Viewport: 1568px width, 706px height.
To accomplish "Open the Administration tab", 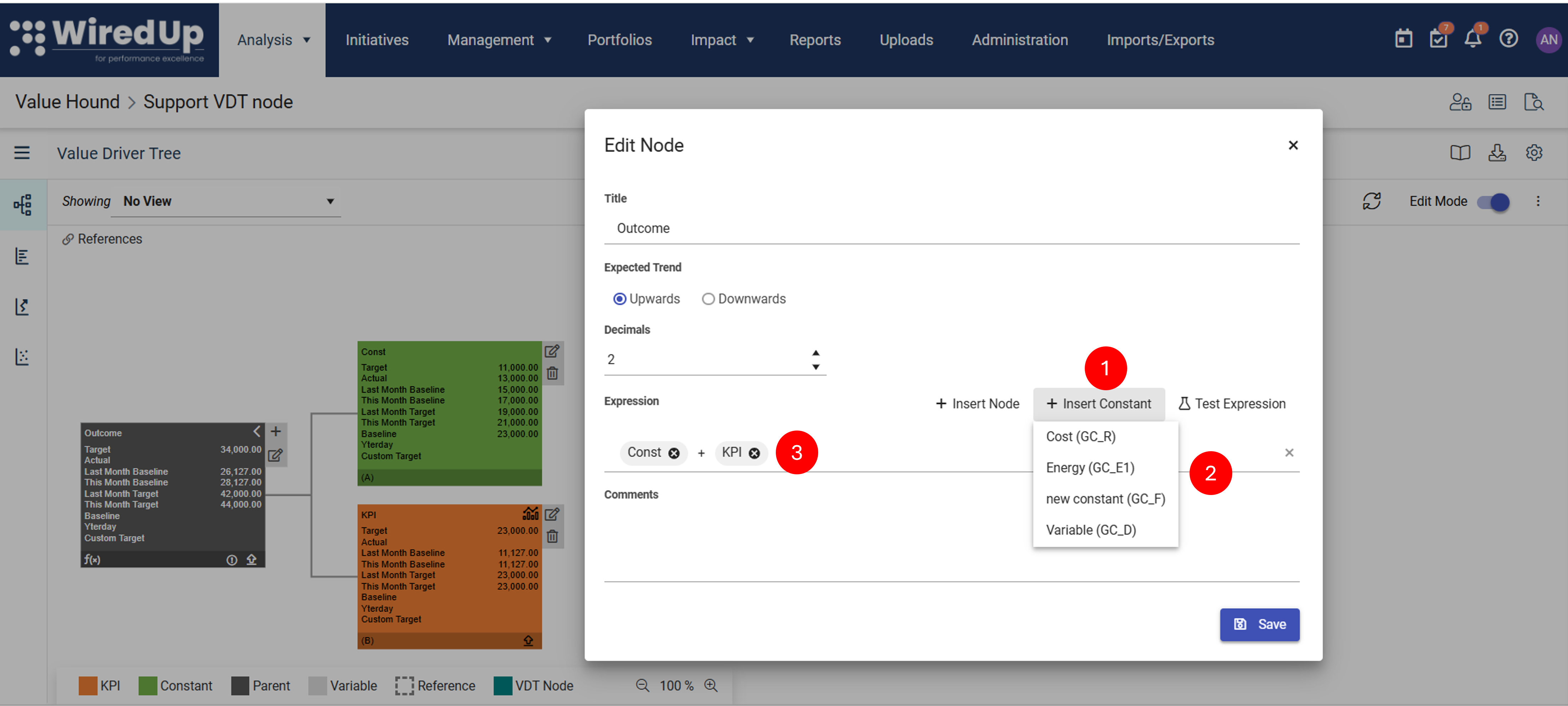I will click(x=1020, y=40).
